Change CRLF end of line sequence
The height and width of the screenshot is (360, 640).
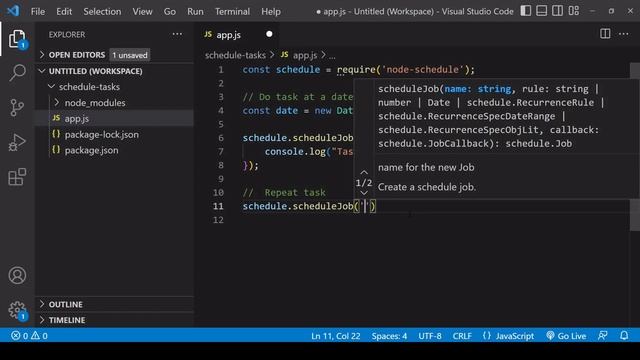pyautogui.click(x=462, y=336)
